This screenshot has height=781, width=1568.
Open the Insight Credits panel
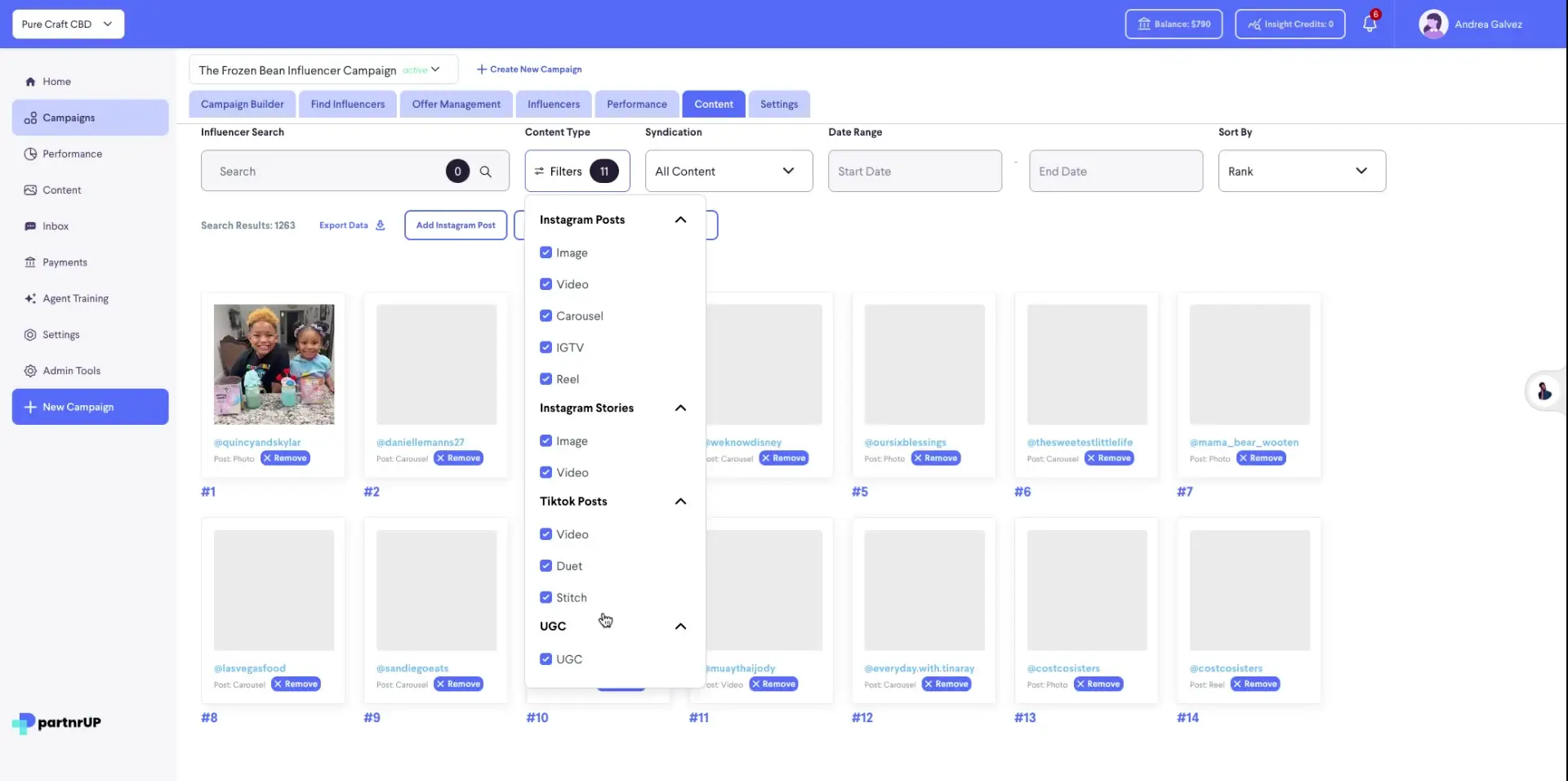point(1289,24)
